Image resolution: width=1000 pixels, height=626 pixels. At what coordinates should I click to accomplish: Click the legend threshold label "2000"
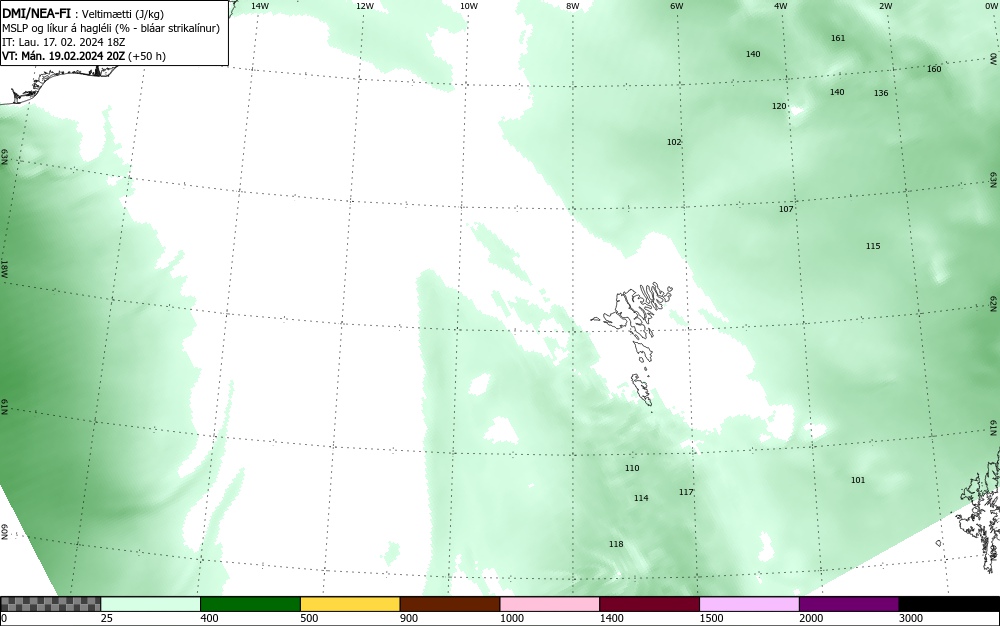pyautogui.click(x=811, y=618)
